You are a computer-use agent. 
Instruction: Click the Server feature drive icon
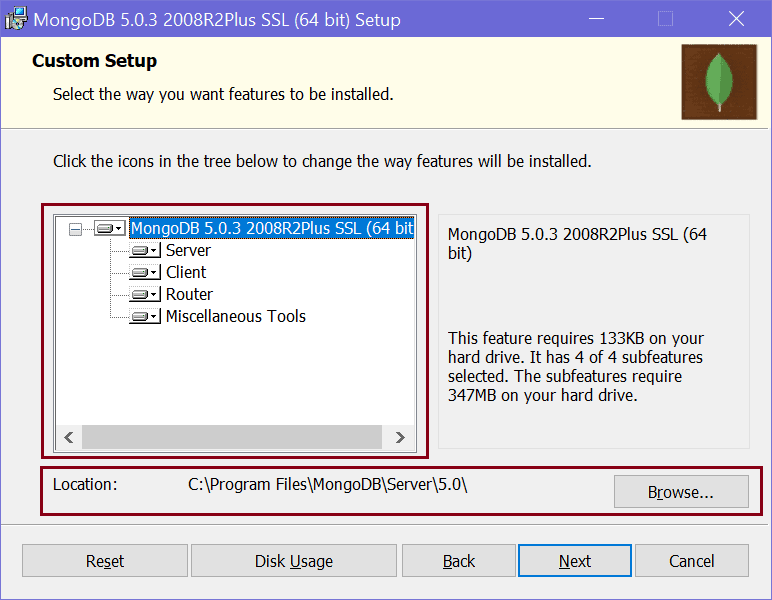(x=144, y=250)
